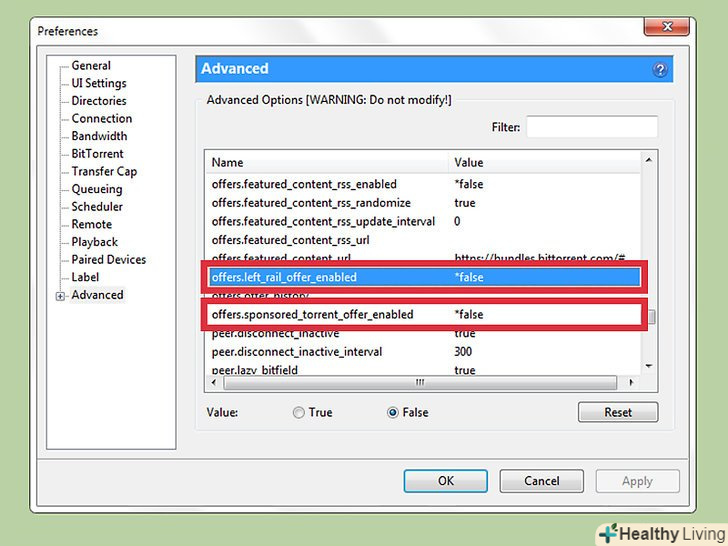Click *false value of sponsored_torrent_offer row
Screen dimensions: 728x546
[468, 314]
